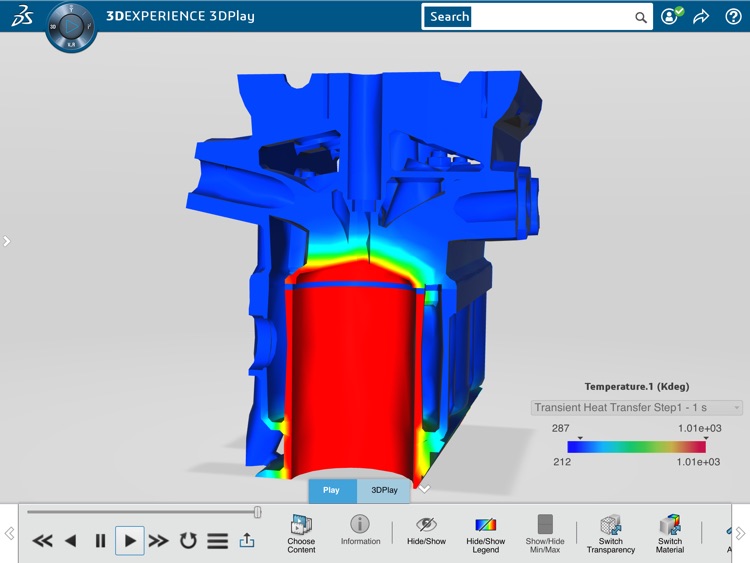
Task: Adjust the legend maximum marker triangle
Action: pyautogui.click(x=706, y=438)
